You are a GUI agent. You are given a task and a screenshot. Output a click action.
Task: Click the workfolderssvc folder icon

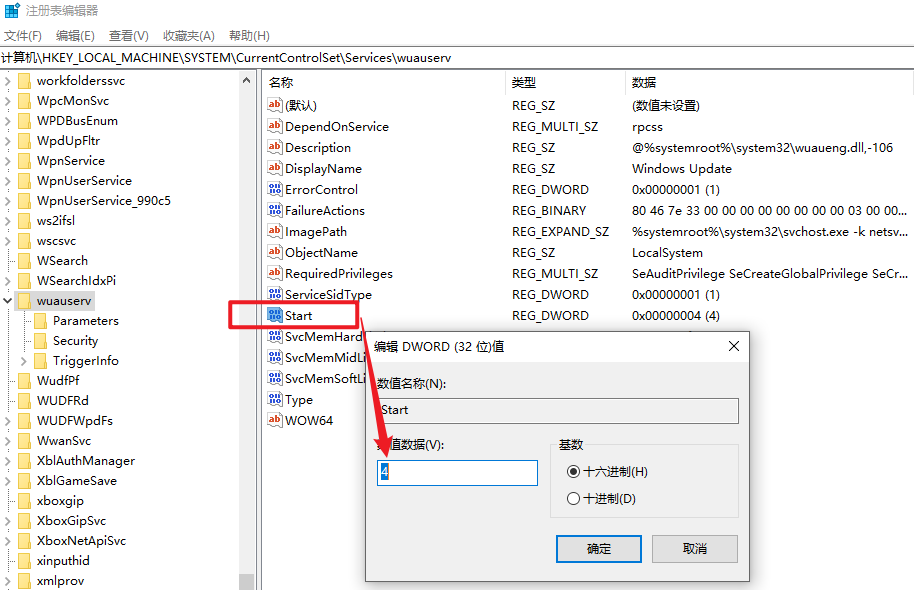pos(24,80)
